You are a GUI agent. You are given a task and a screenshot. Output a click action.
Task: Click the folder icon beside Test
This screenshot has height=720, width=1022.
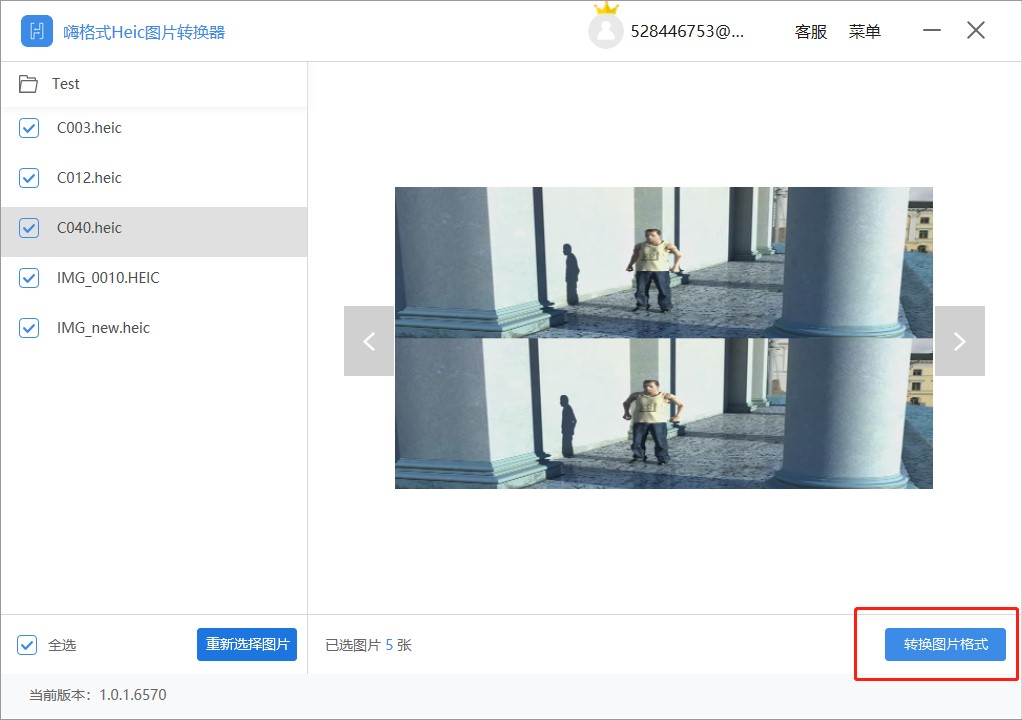28,83
